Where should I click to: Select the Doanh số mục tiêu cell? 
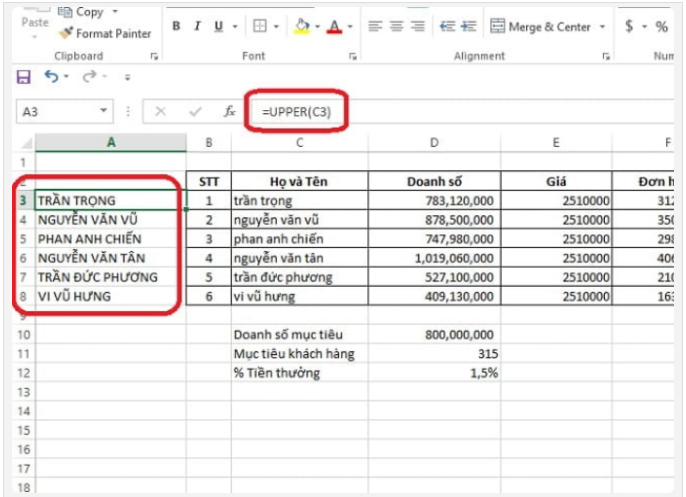[x=300, y=335]
